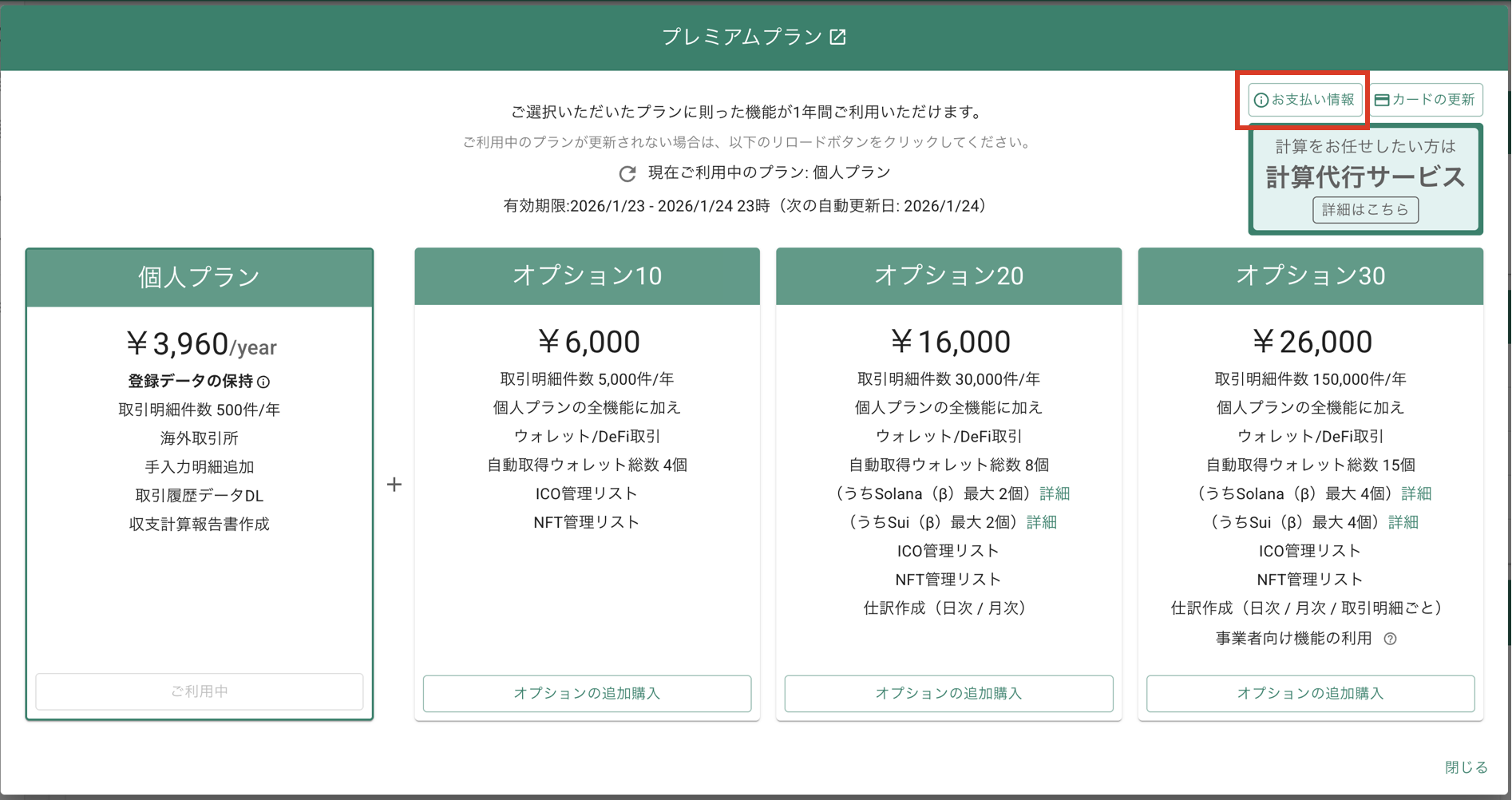Open the プレミアムプラン external link icon
Viewport: 1512px width, 800px height.
[837, 37]
